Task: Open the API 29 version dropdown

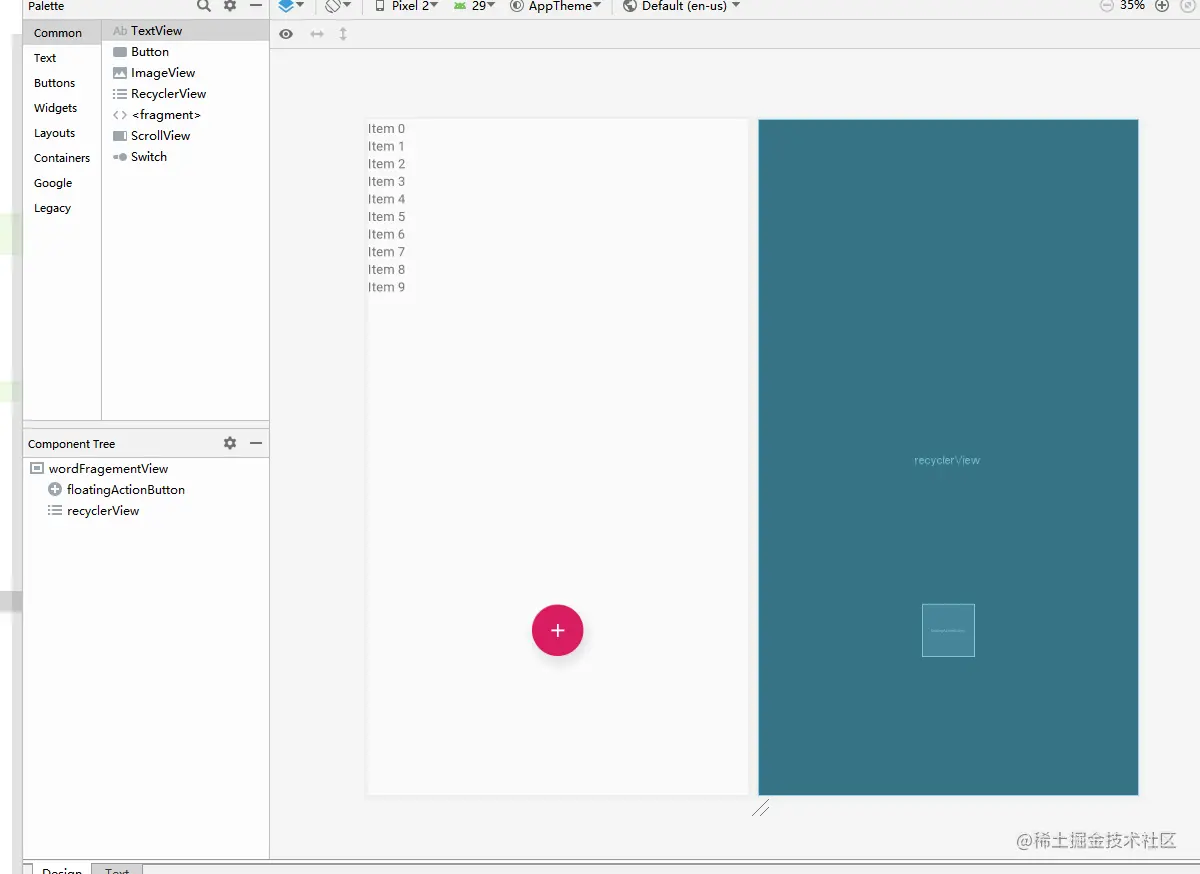Action: 474,6
